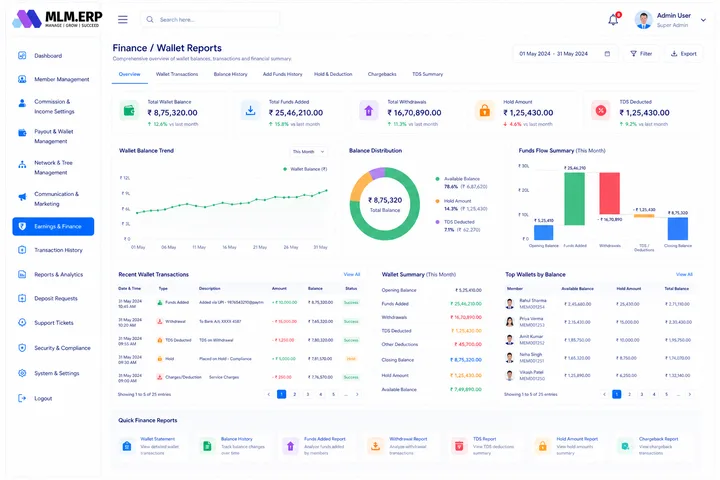Click the MLM.ERP logo
Image resolution: width=720 pixels, height=480 pixels.
(x=57, y=19)
